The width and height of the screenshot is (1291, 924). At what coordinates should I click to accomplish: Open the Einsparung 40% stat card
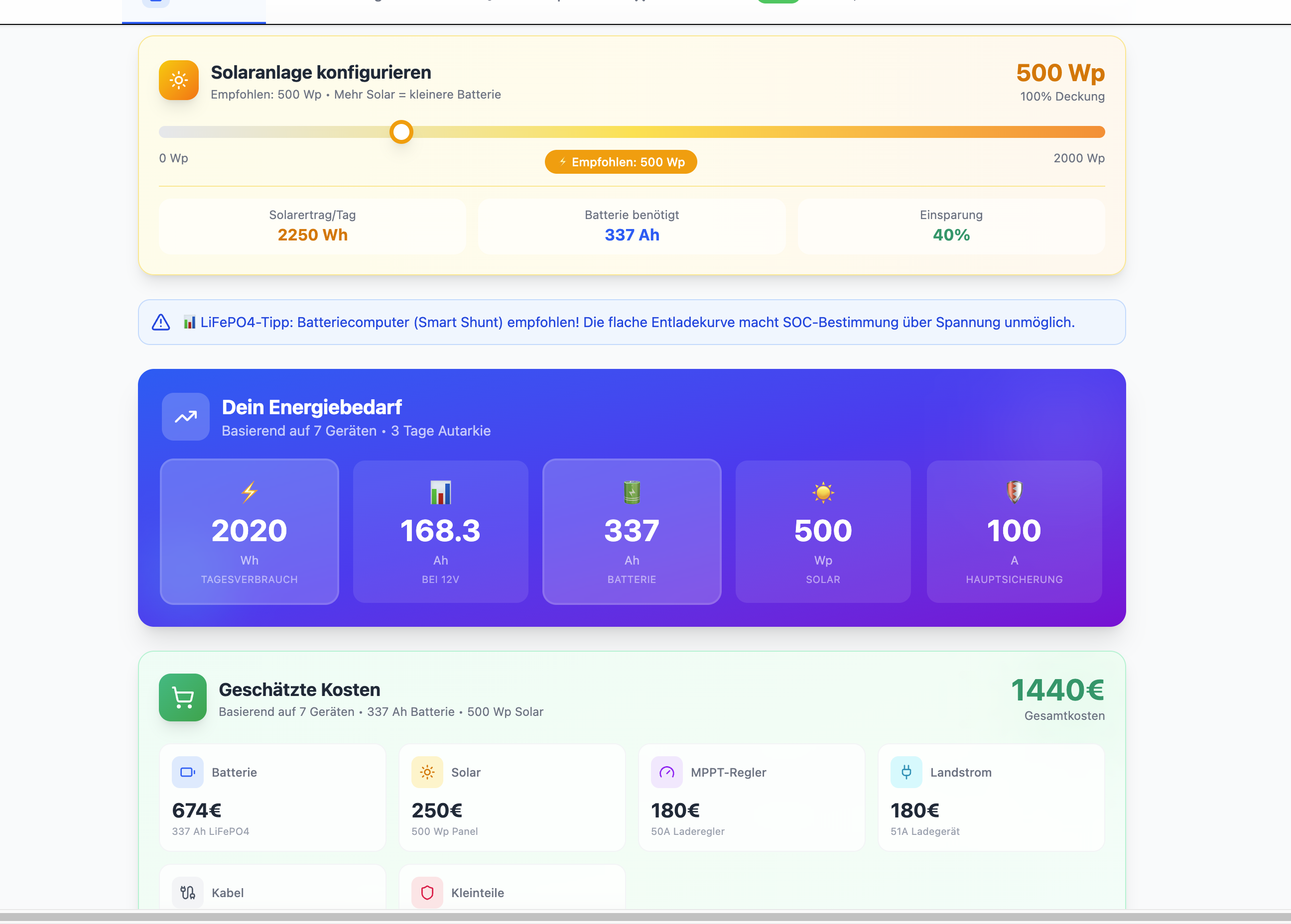coord(951,227)
